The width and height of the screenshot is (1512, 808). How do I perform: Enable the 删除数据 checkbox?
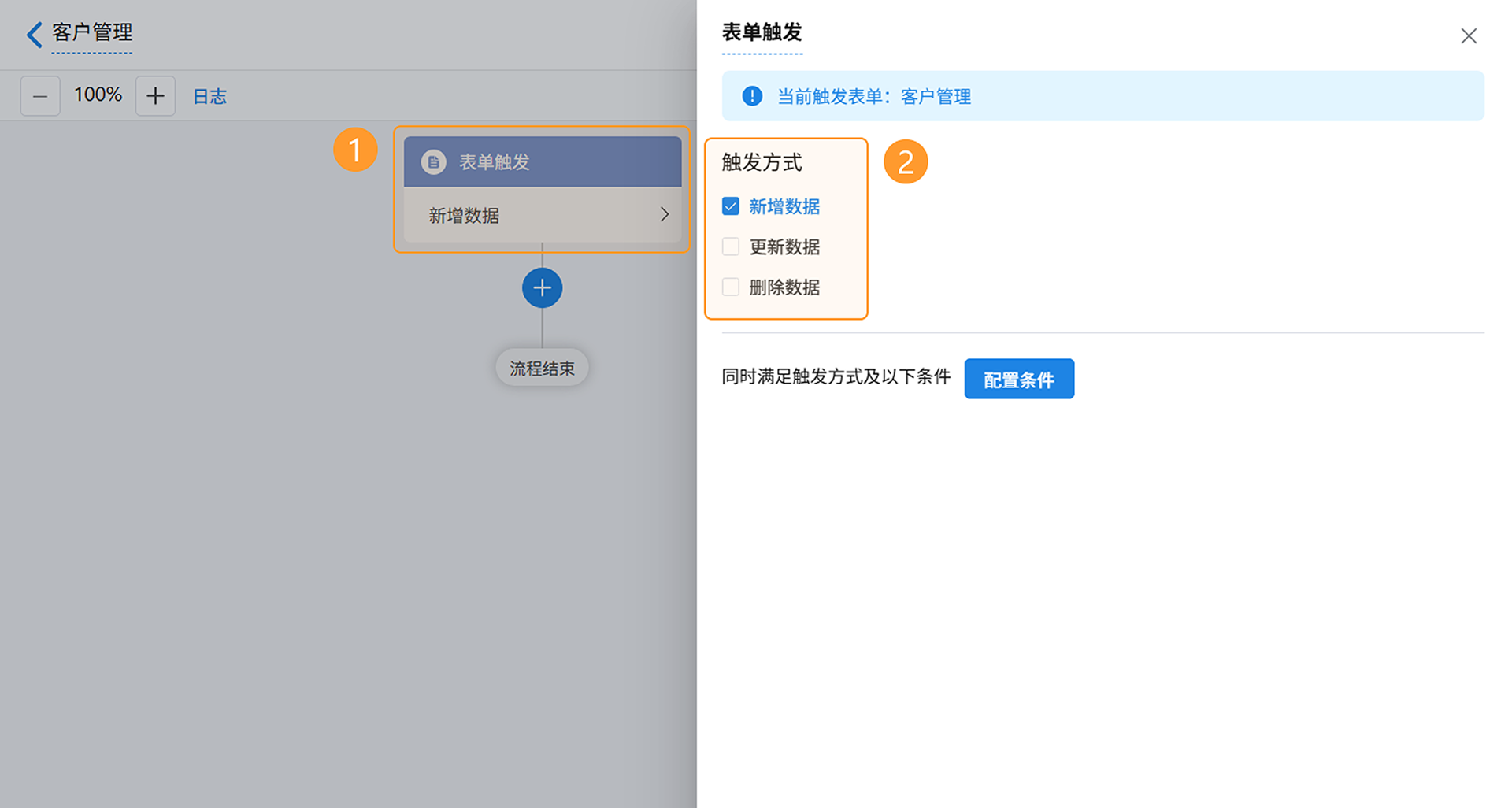pos(731,287)
